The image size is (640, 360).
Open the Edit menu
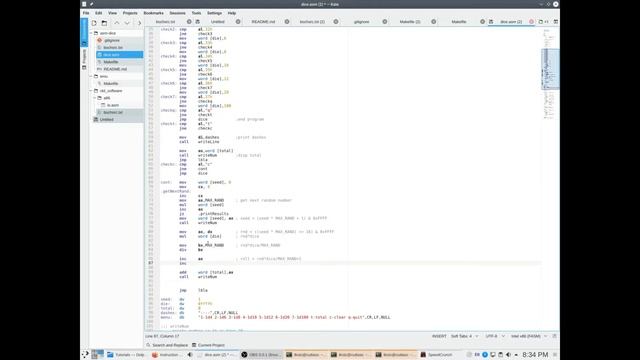tap(99, 13)
